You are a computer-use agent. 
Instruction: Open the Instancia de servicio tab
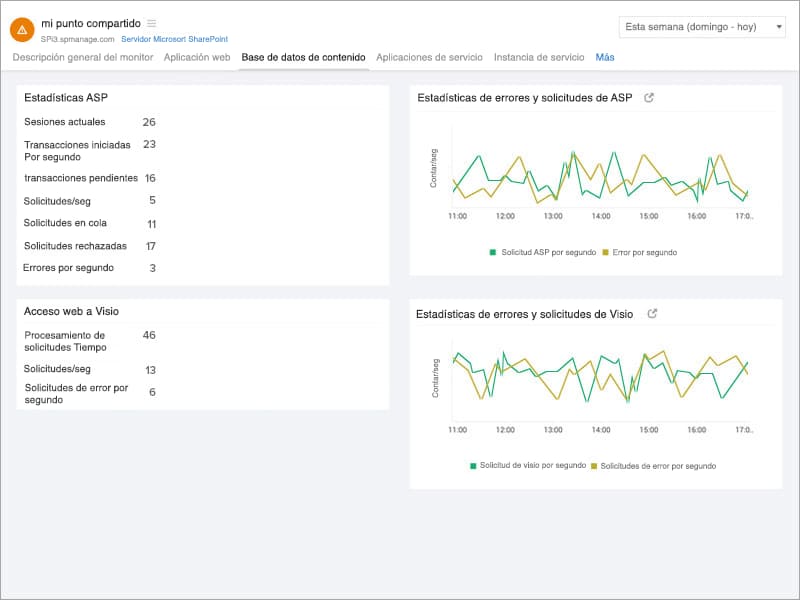(539, 57)
